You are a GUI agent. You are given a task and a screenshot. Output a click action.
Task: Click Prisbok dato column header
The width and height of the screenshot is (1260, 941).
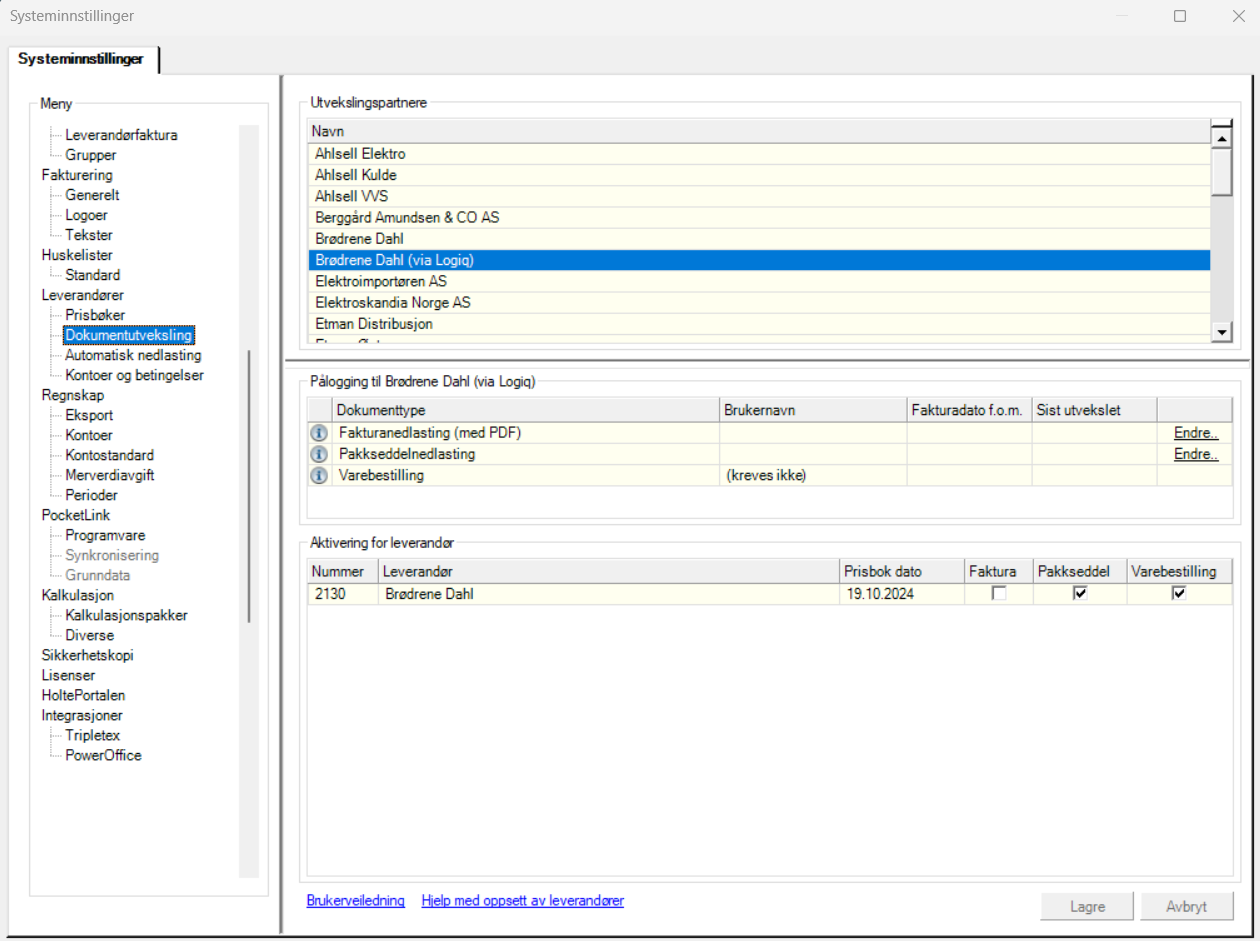[x=902, y=572]
